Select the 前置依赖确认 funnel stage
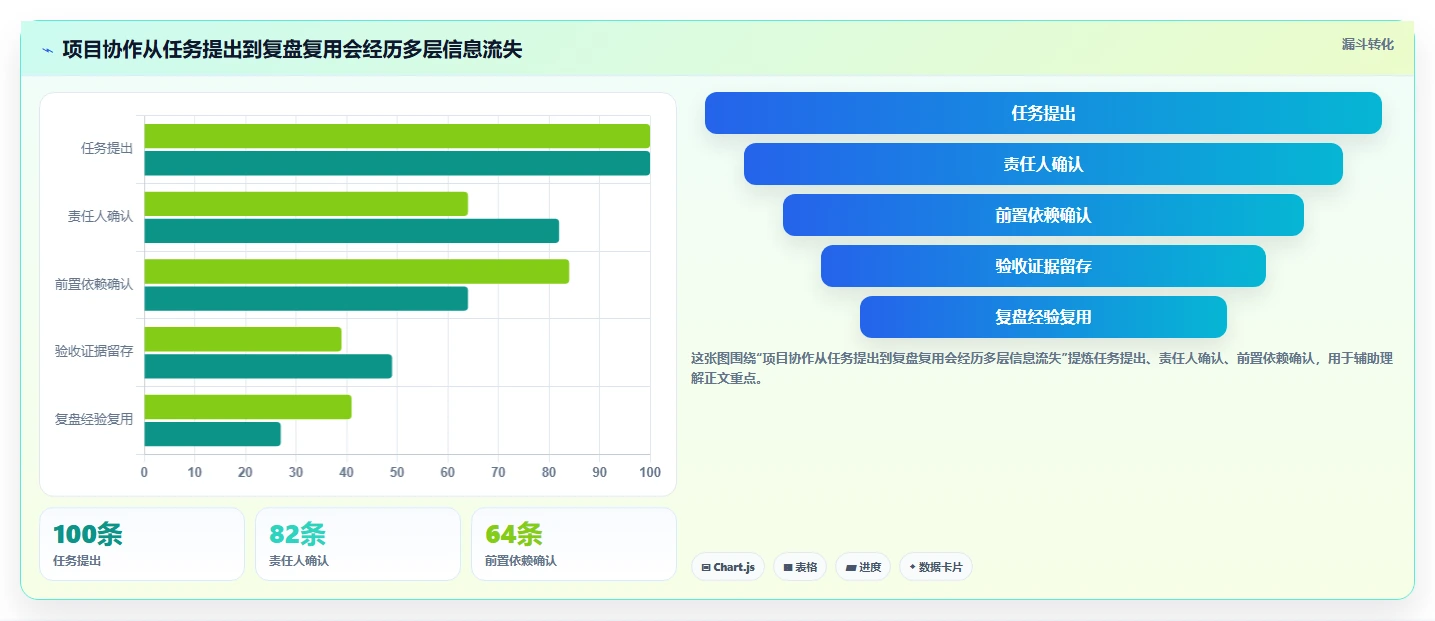Image resolution: width=1435 pixels, height=621 pixels. click(1043, 215)
